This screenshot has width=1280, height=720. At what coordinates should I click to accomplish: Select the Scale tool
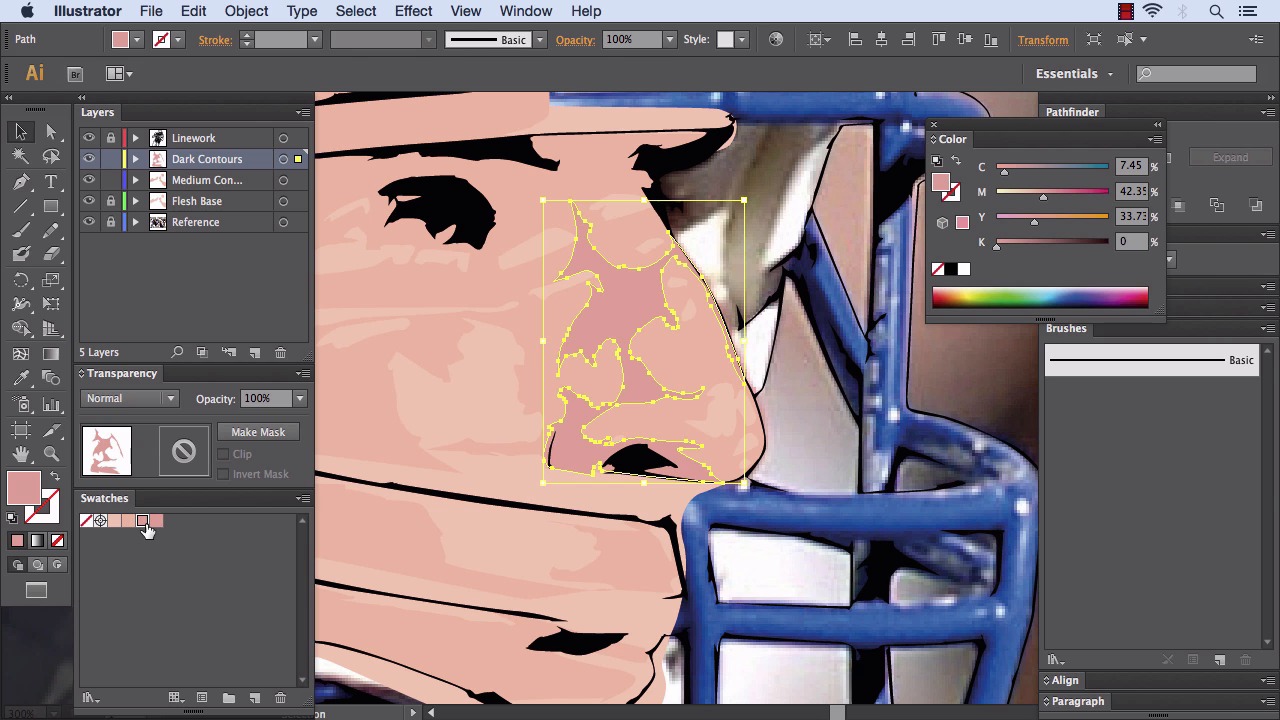pos(52,280)
